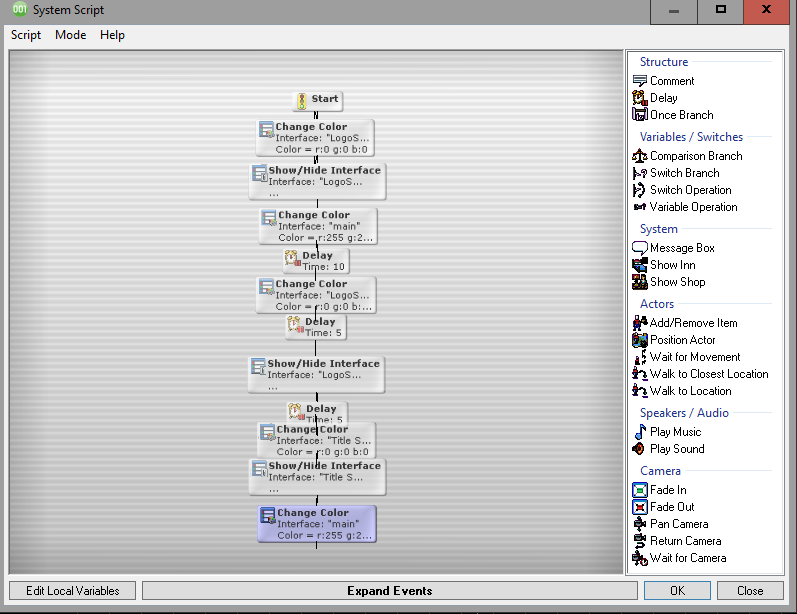Click the Switch Operation label
Image resolution: width=797 pixels, height=614 pixels.
tap(691, 190)
